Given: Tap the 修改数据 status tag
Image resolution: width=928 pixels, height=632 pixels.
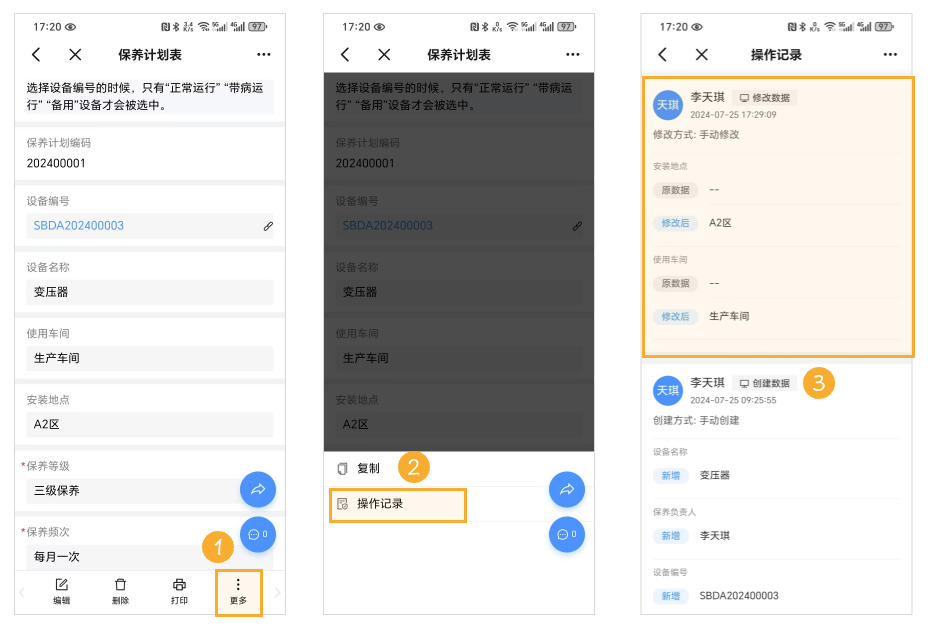Looking at the screenshot, I should point(766,96).
